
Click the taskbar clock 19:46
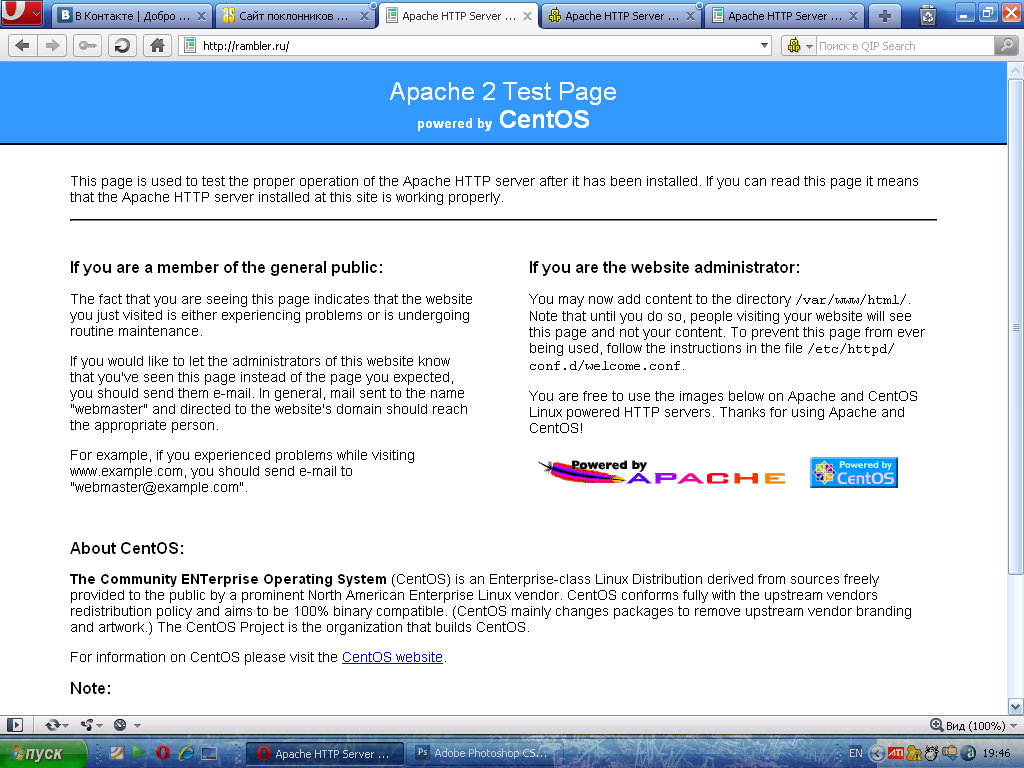996,753
